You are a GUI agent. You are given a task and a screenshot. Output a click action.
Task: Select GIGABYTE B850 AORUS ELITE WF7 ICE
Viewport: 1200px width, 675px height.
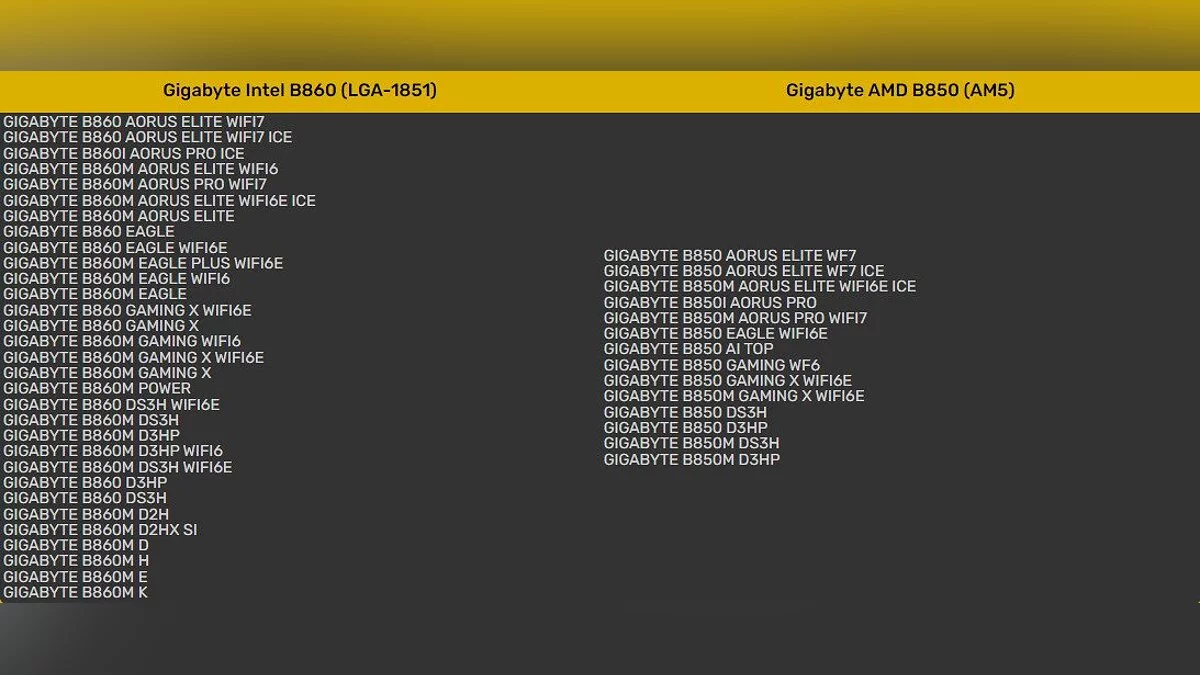click(x=744, y=271)
